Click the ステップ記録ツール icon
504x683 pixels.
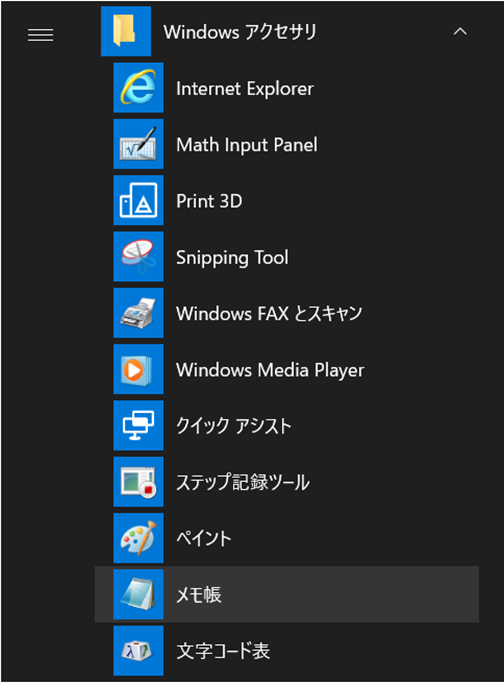coord(139,482)
